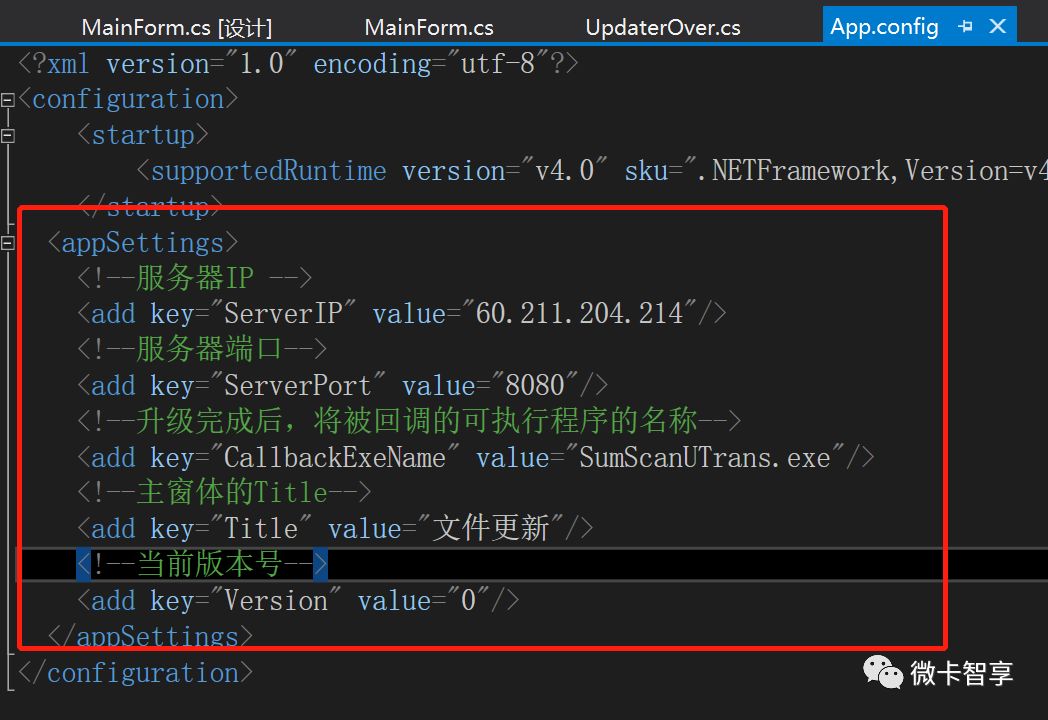Collapse the appSettings element outline
This screenshot has height=720, width=1048.
click(x=8, y=243)
